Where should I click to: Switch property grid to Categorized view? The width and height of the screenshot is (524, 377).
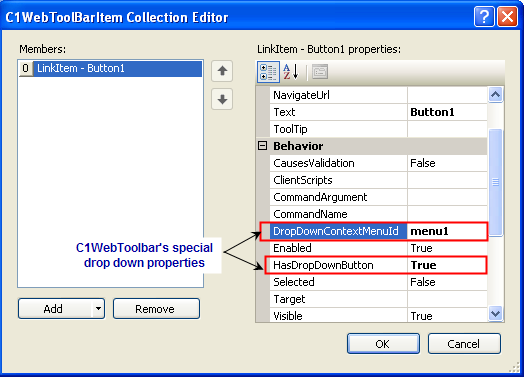point(268,72)
